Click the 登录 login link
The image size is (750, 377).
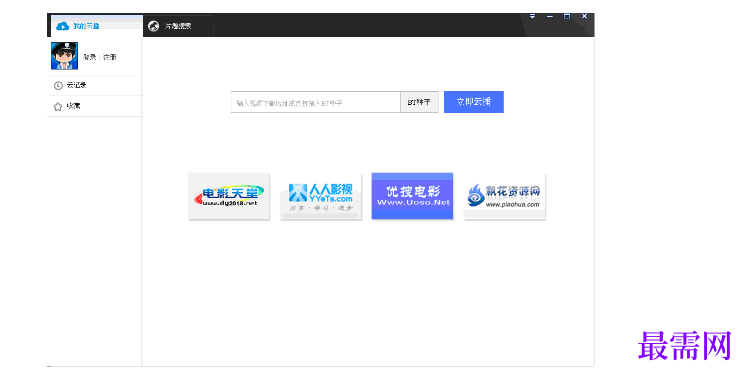pyautogui.click(x=89, y=57)
